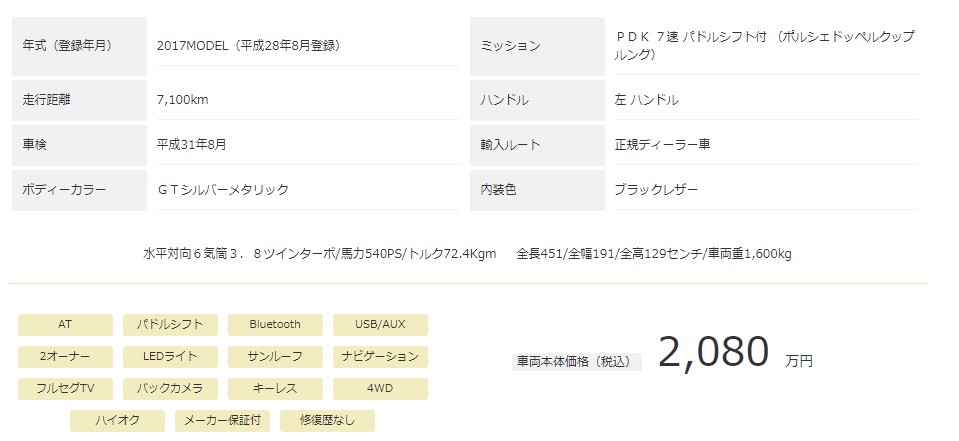The height and width of the screenshot is (441, 959).
Task: Click the 2,080 price figure
Action: coord(714,352)
